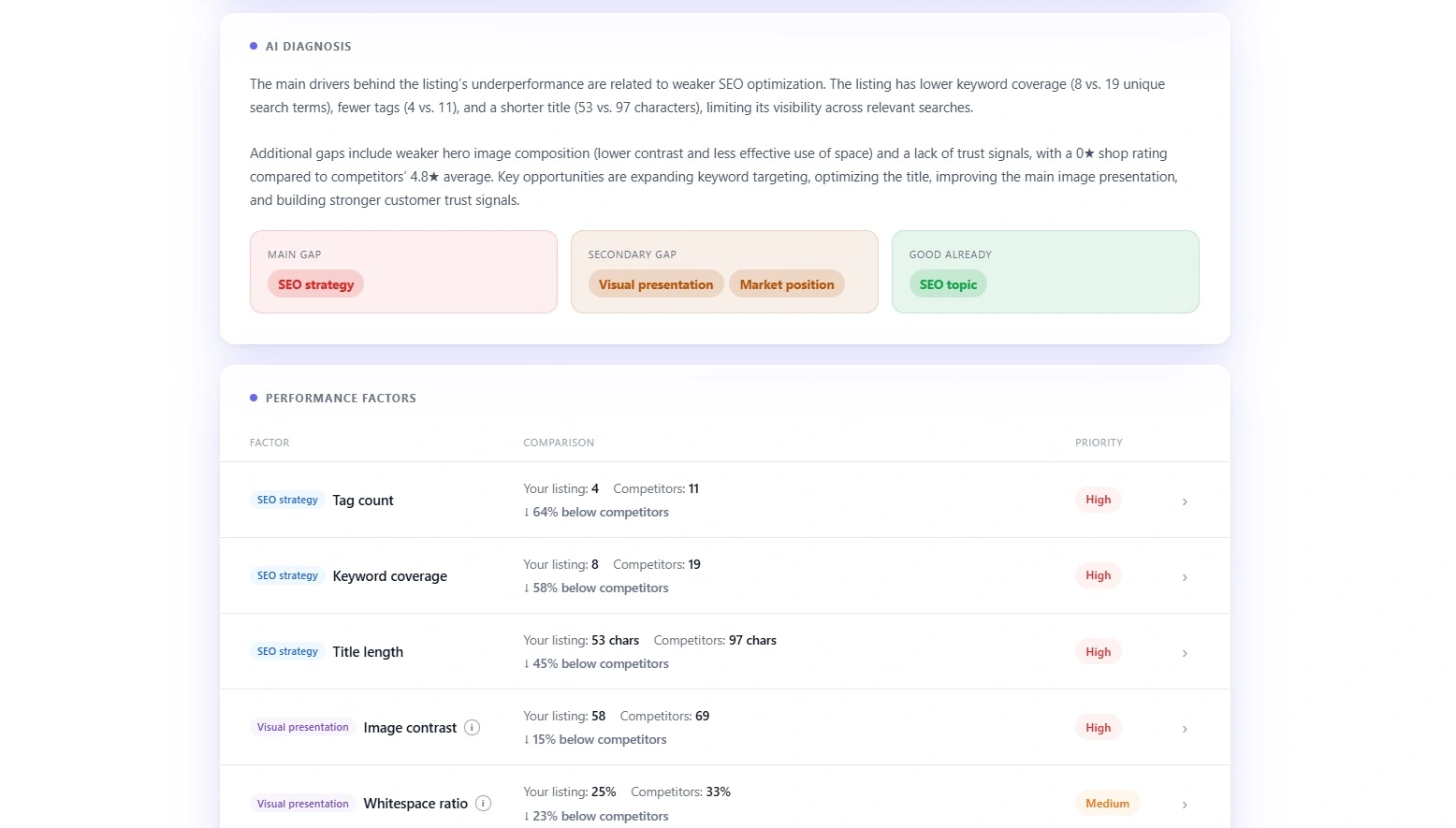
Task: Click the GOOD ALREADY card label
Action: [950, 254]
